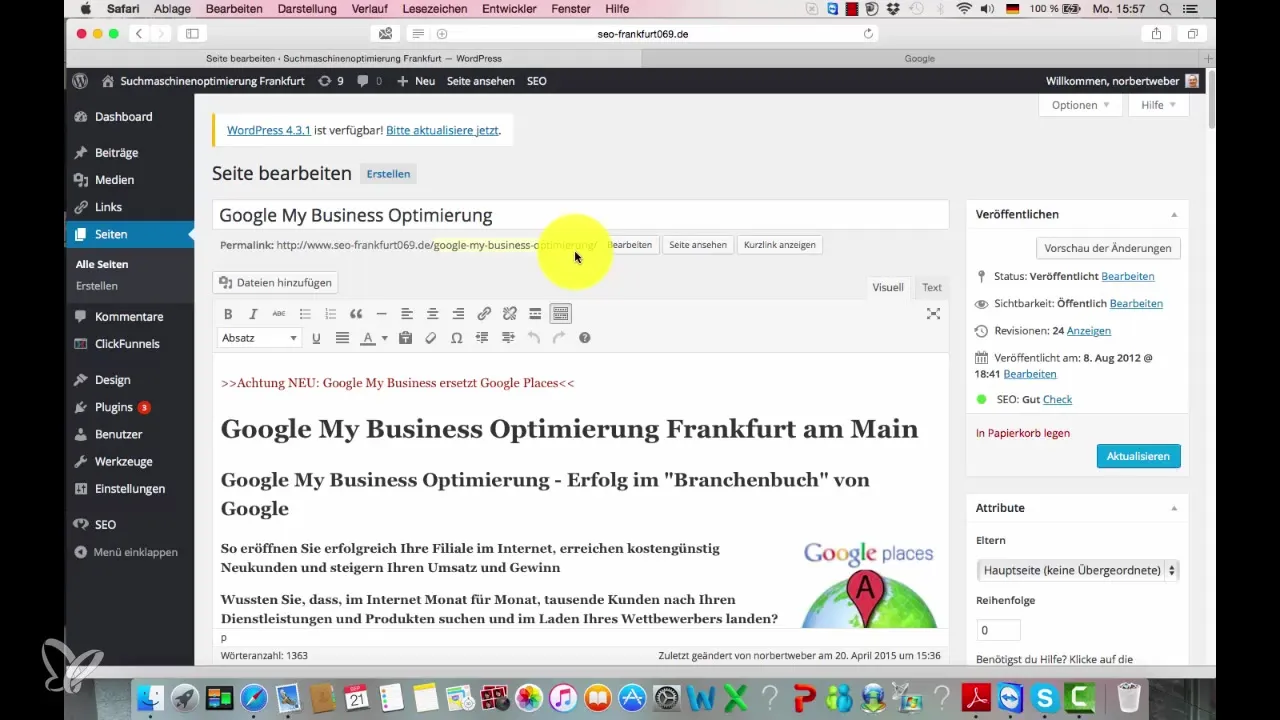Insert a numbered list
This screenshot has width=1280, height=720.
330,313
